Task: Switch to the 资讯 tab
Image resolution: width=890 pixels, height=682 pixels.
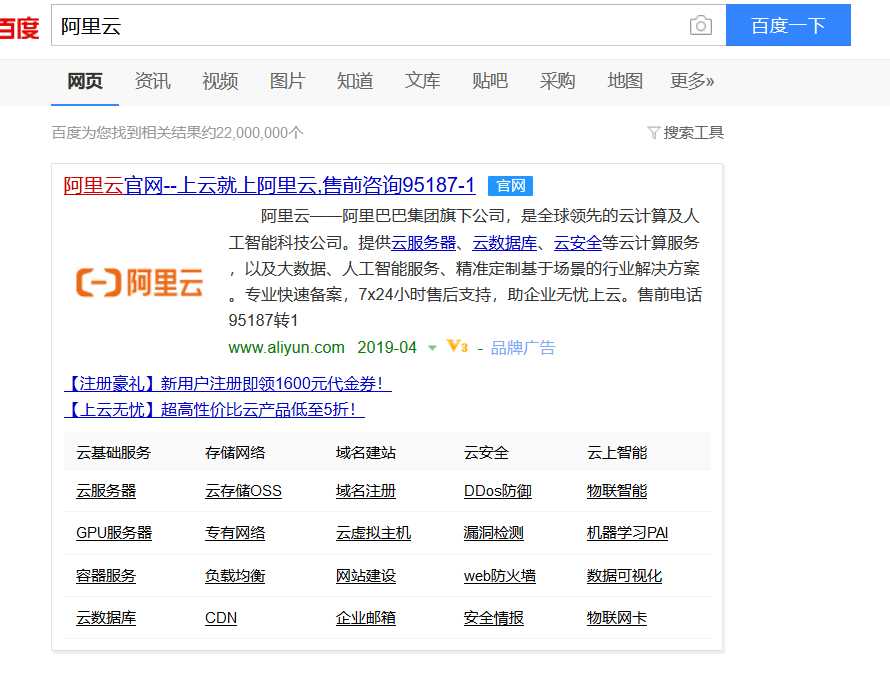Action: 152,81
